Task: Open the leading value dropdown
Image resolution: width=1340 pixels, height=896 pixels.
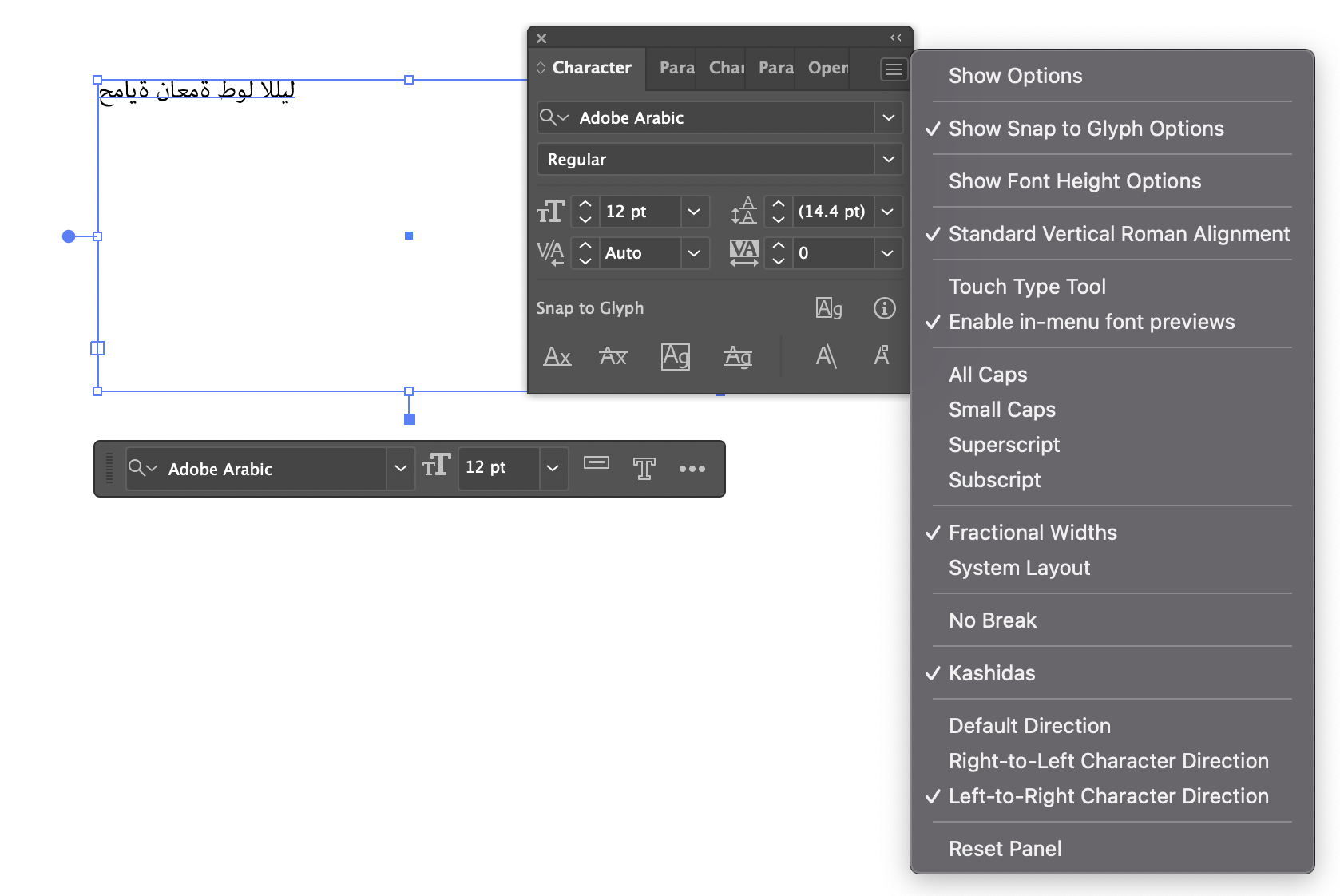Action: coord(887,212)
